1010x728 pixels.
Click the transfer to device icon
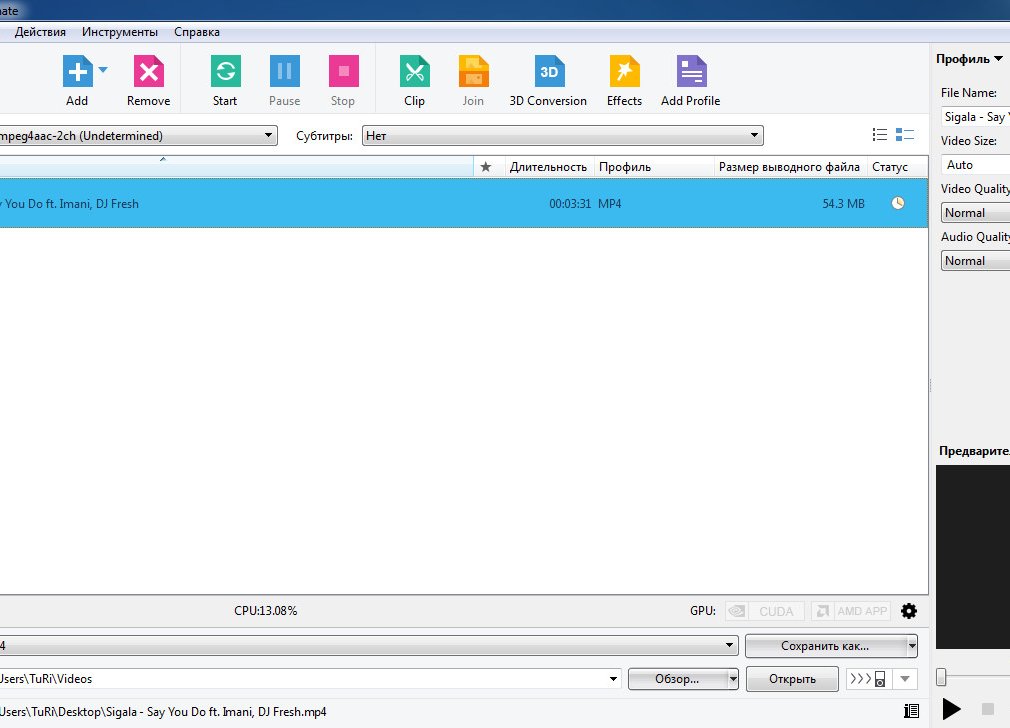click(x=868, y=679)
